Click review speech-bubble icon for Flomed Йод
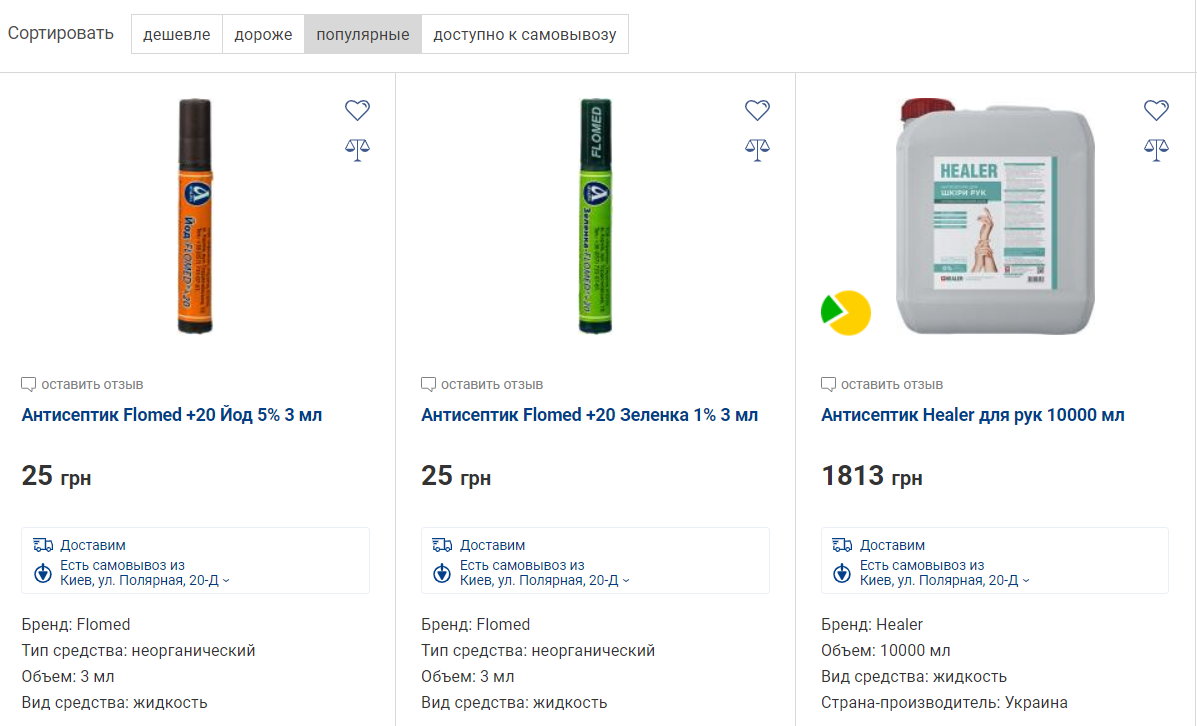Screen dimensions: 1197x726 click(28, 384)
